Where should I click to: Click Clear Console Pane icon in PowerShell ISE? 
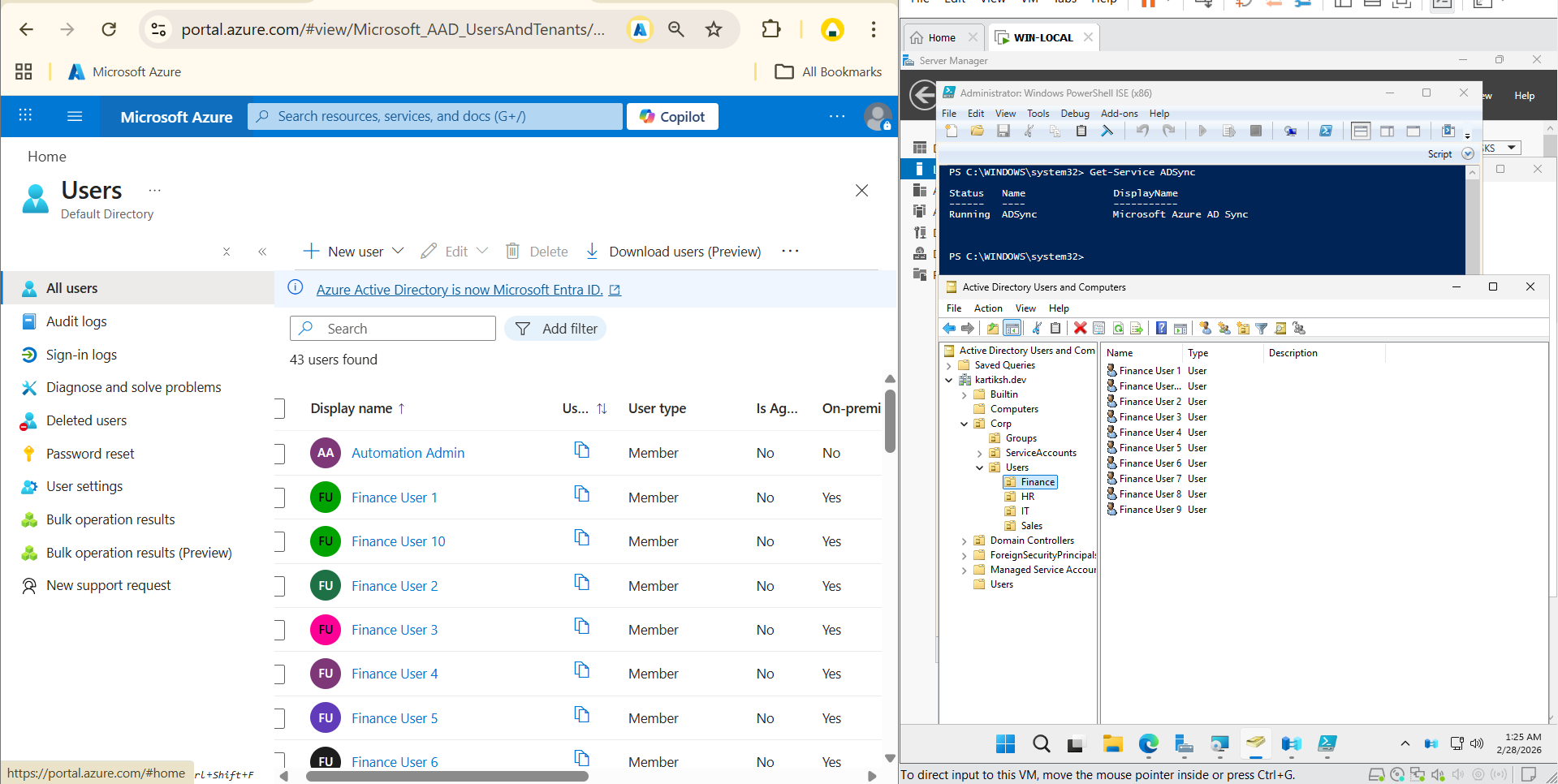1107,131
